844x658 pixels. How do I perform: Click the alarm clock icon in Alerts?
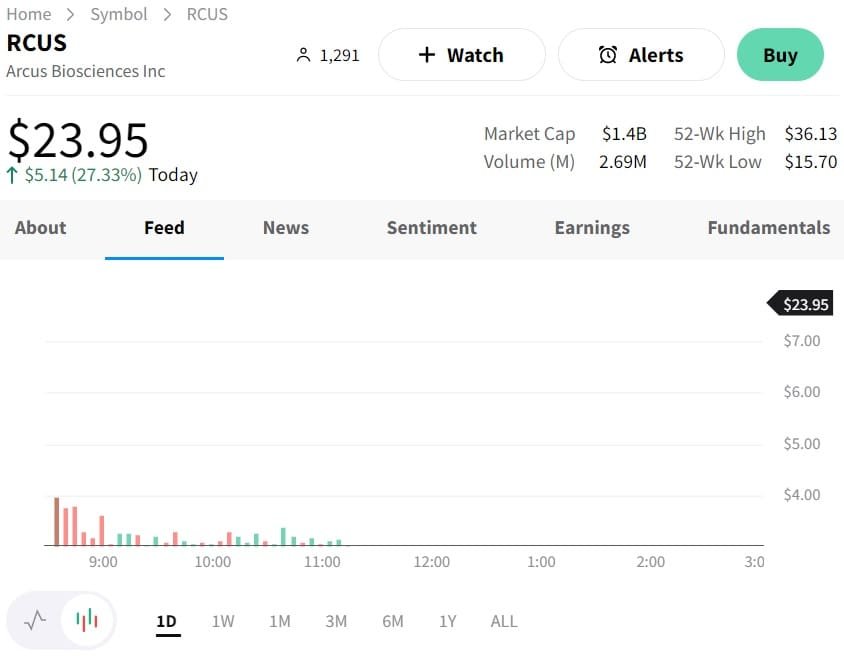[x=608, y=55]
